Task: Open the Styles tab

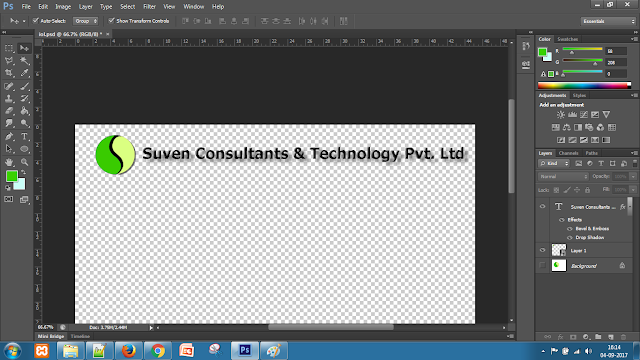Action: [x=579, y=96]
